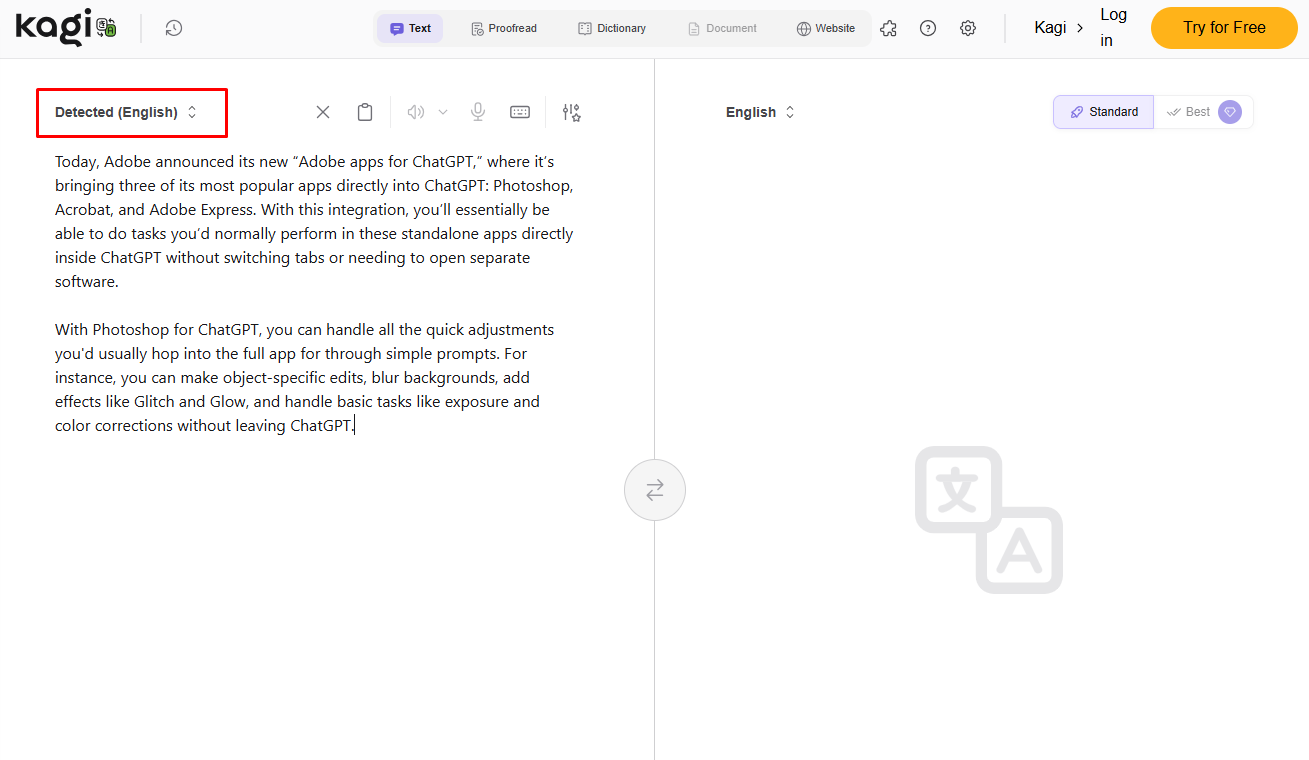Open the virtual keyboard icon
The width and height of the screenshot is (1309, 760).
click(x=520, y=112)
